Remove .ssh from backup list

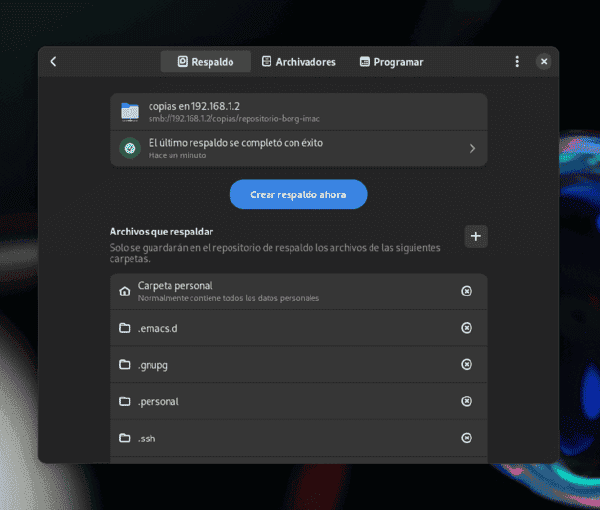(x=466, y=438)
